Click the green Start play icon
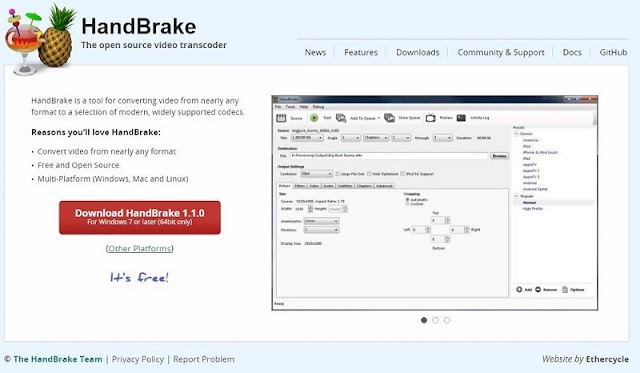 tap(314, 118)
